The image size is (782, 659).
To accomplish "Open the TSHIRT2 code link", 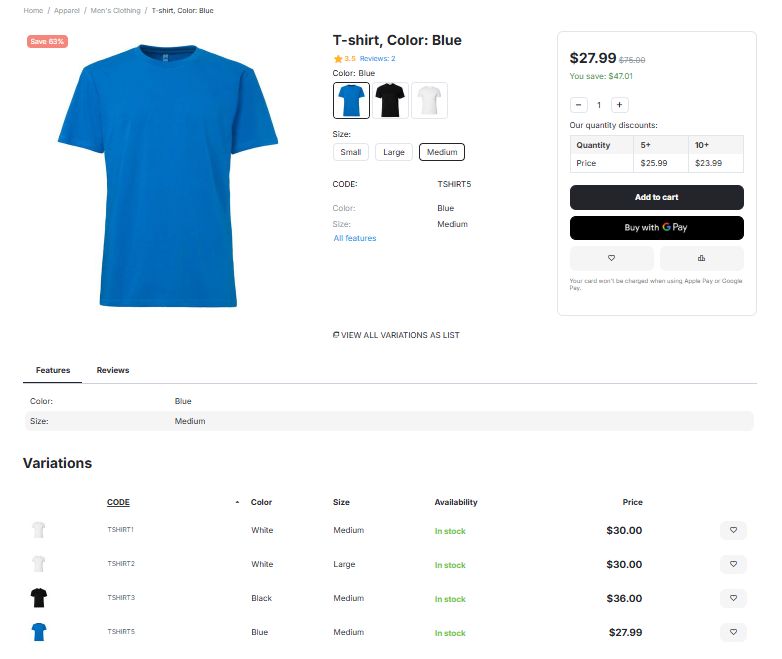I will click(x=121, y=564).
